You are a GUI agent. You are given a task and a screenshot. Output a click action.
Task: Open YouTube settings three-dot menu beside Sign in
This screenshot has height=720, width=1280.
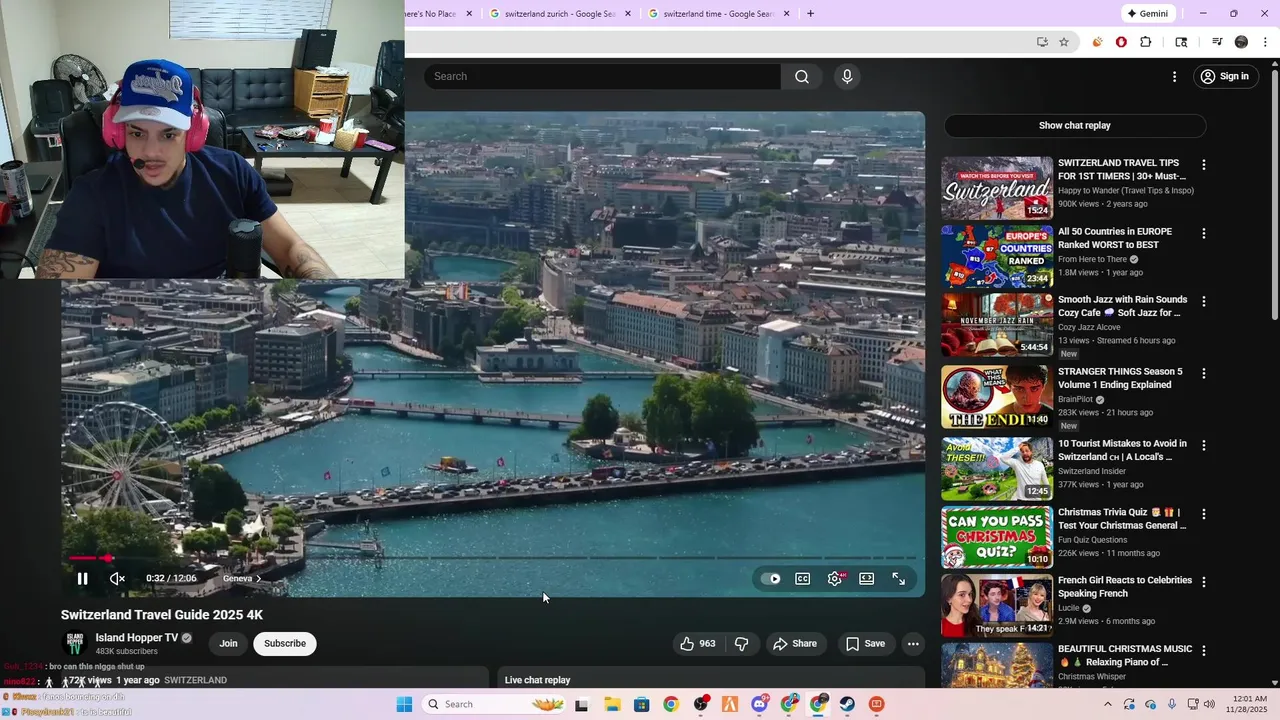pos(1175,77)
